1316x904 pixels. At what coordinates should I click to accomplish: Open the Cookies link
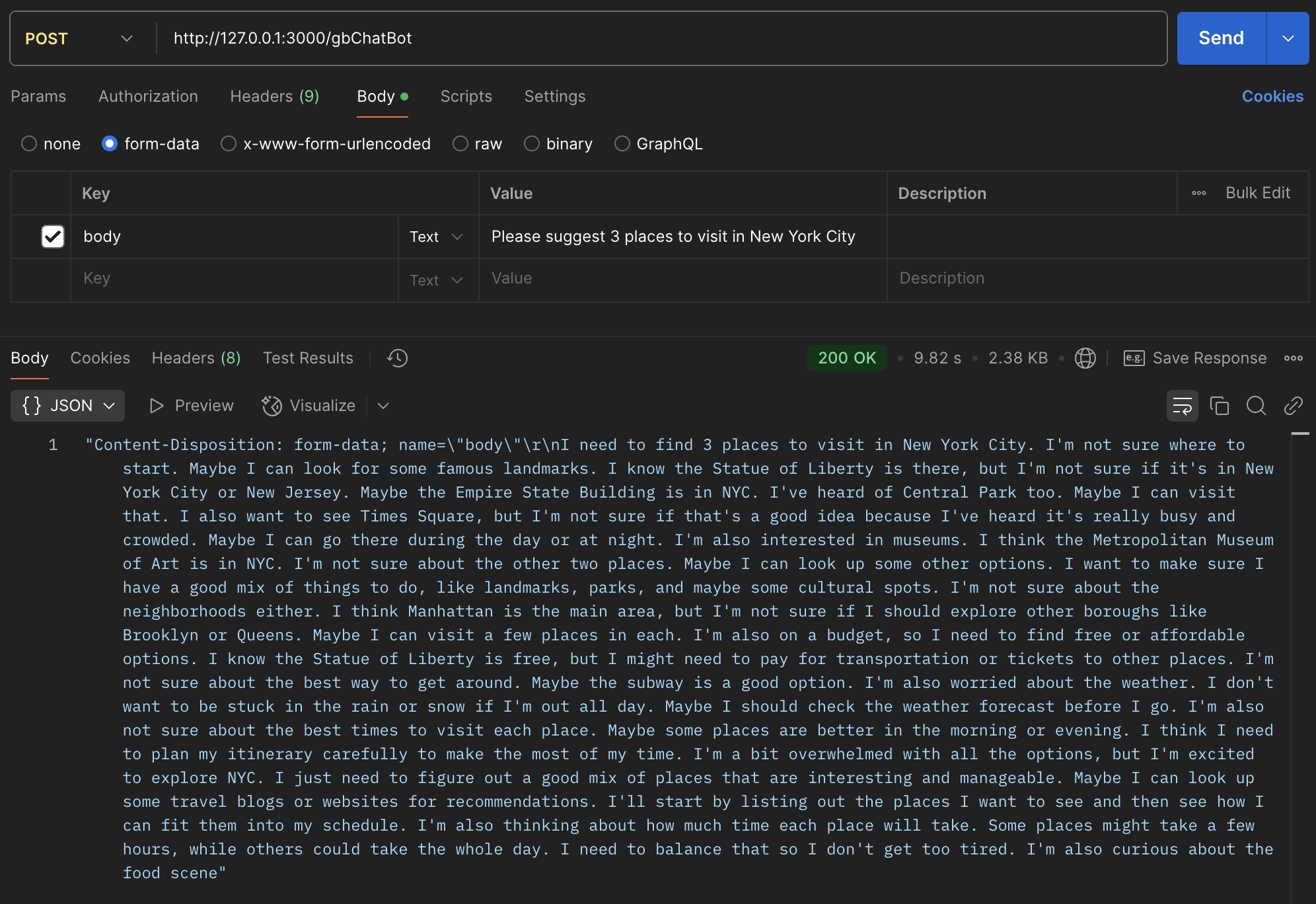point(1272,96)
